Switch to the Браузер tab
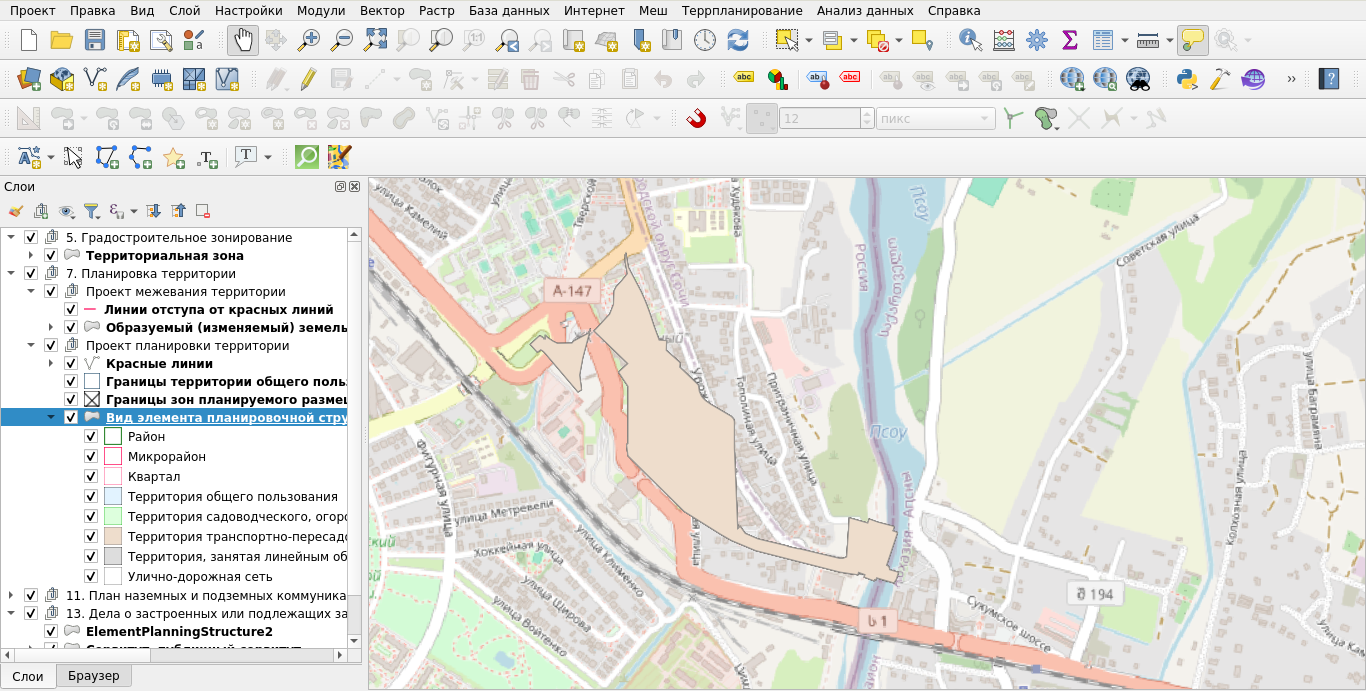 [94, 676]
